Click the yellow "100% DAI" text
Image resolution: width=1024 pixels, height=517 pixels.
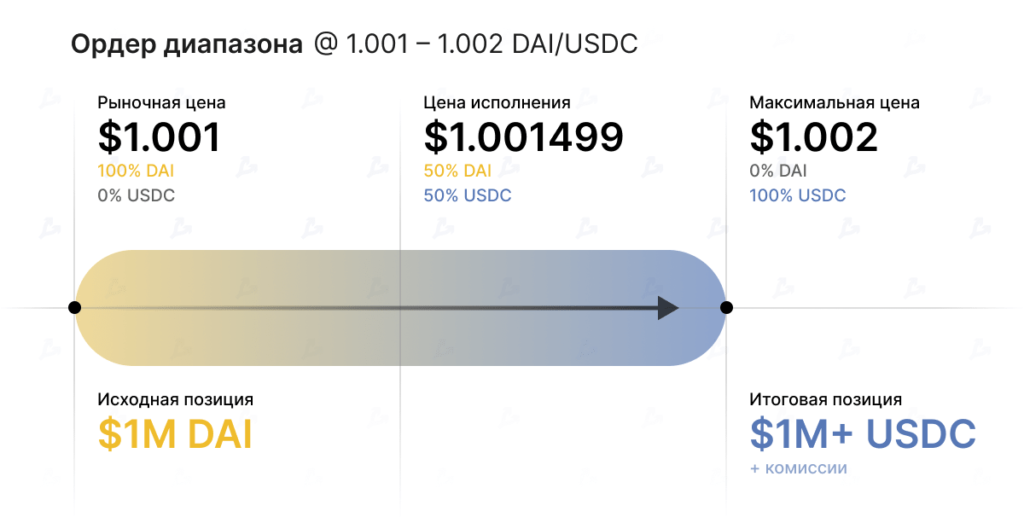(x=136, y=171)
